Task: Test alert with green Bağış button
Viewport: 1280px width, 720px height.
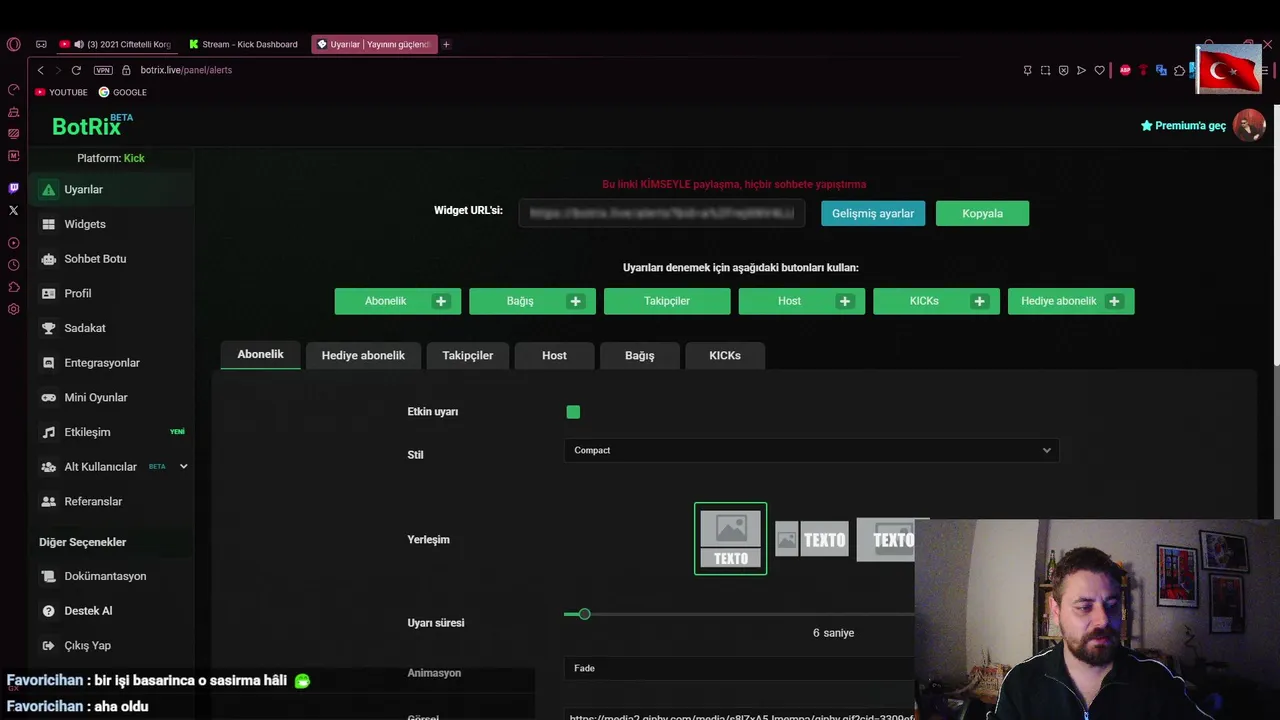Action: (x=532, y=301)
